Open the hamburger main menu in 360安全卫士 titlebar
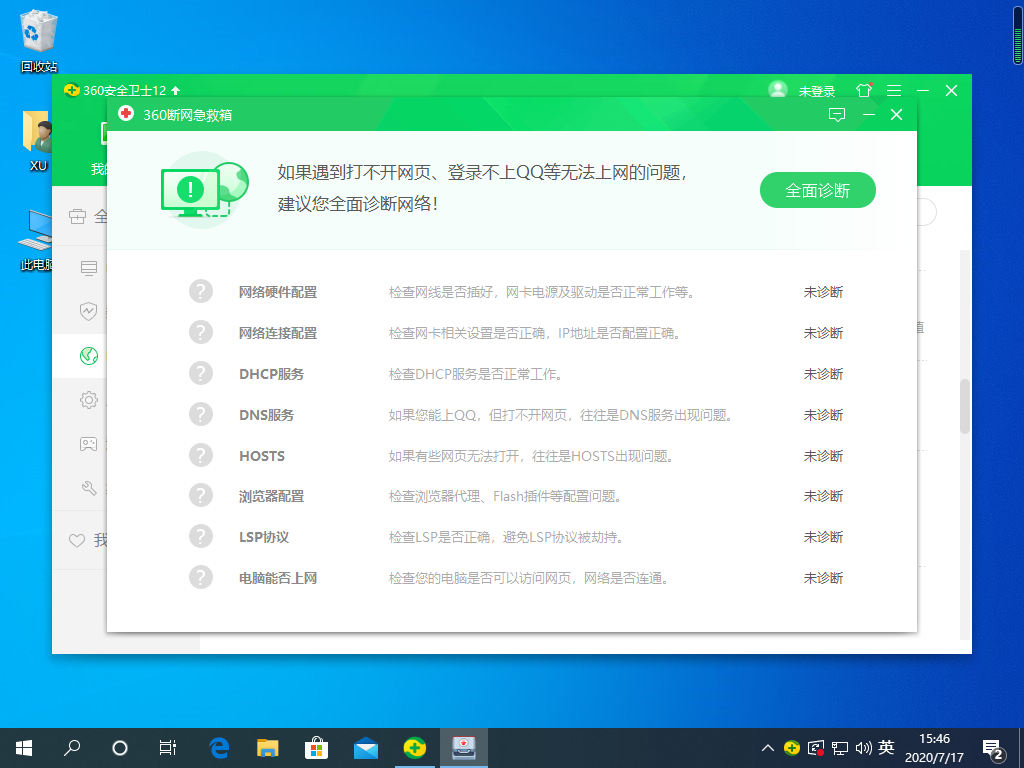The width and height of the screenshot is (1024, 768). (894, 90)
